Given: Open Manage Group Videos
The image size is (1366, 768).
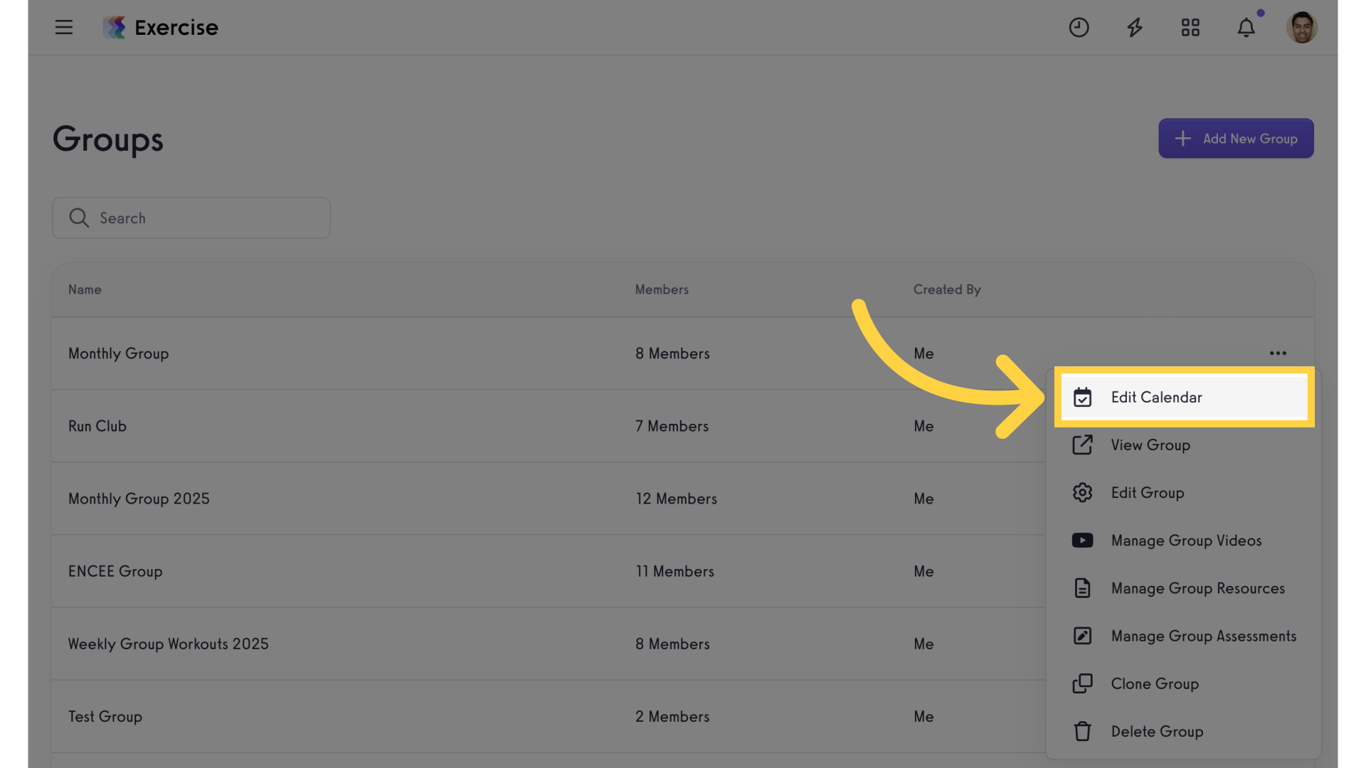Looking at the screenshot, I should click(x=1186, y=541).
